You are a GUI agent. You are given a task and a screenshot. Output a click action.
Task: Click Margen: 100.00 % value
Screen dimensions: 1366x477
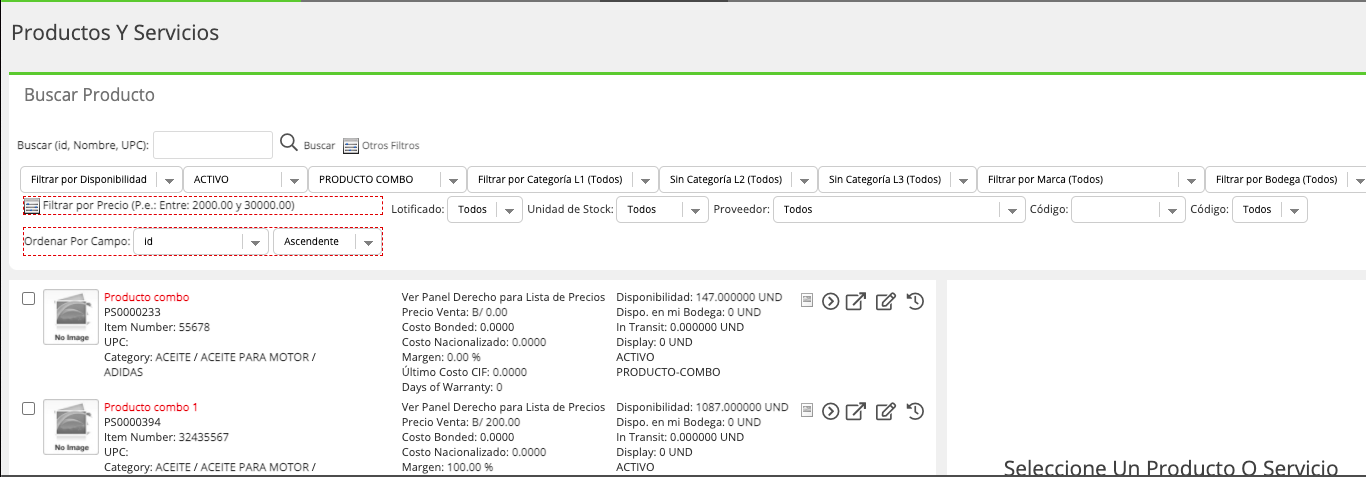[x=447, y=467]
